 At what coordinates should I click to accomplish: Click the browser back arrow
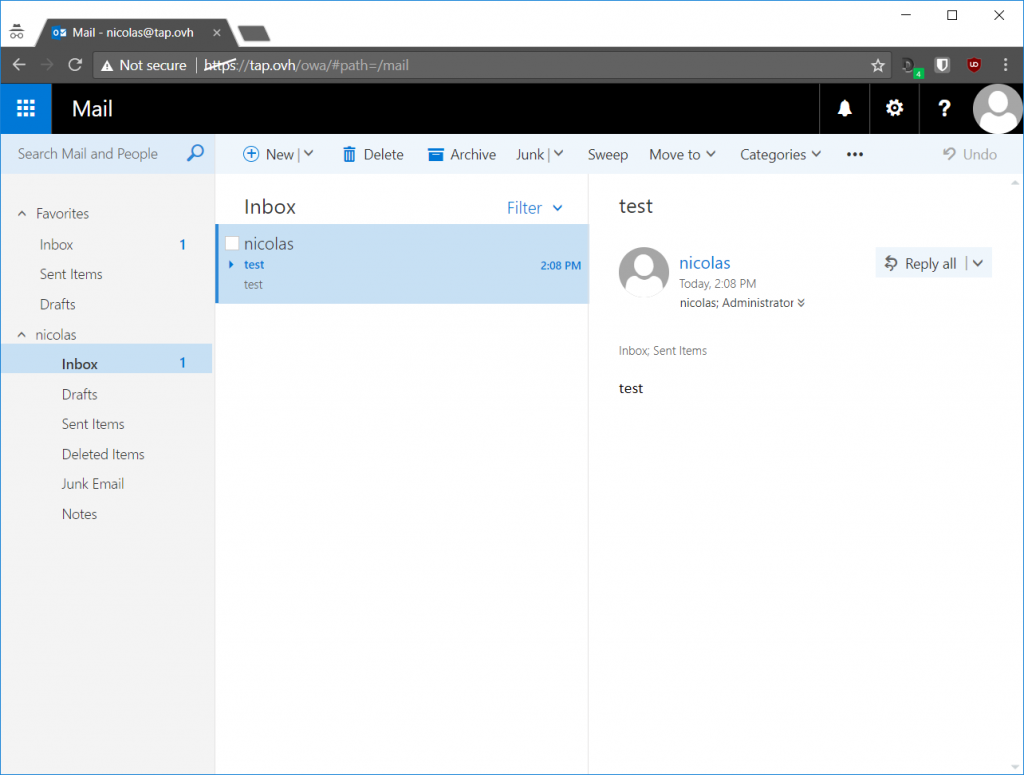pos(19,65)
